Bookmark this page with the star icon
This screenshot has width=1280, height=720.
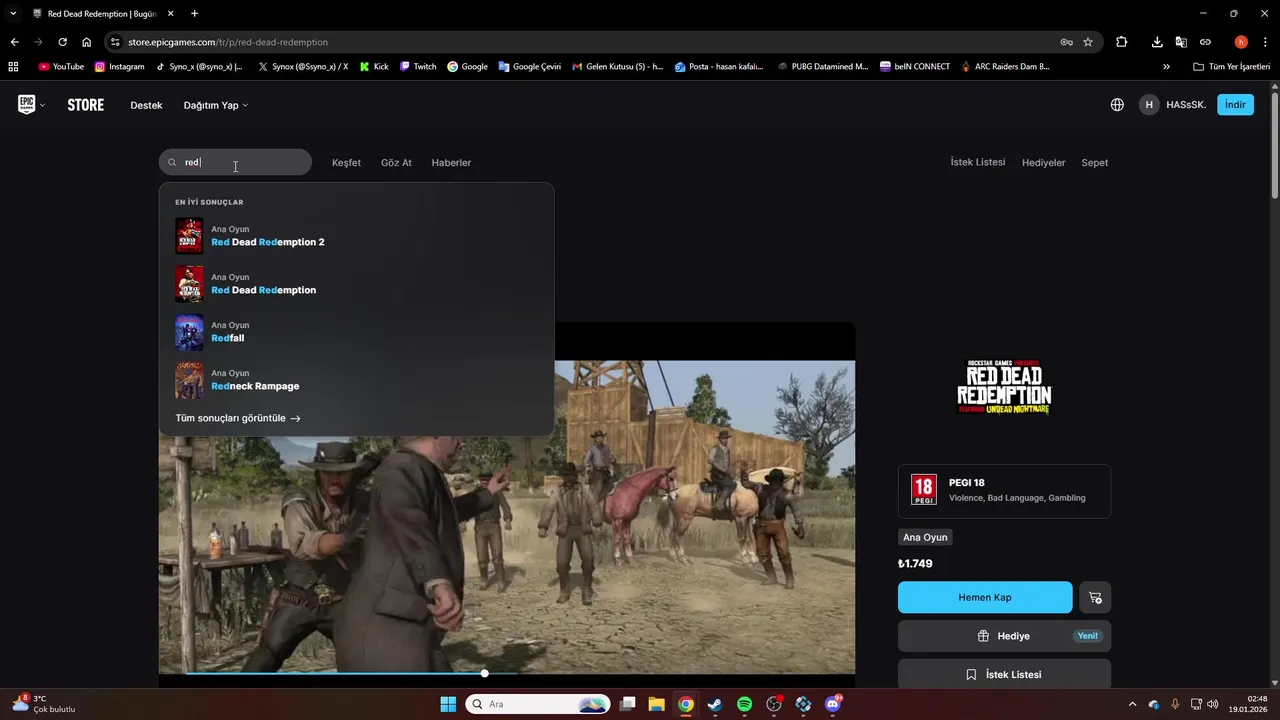click(1088, 42)
